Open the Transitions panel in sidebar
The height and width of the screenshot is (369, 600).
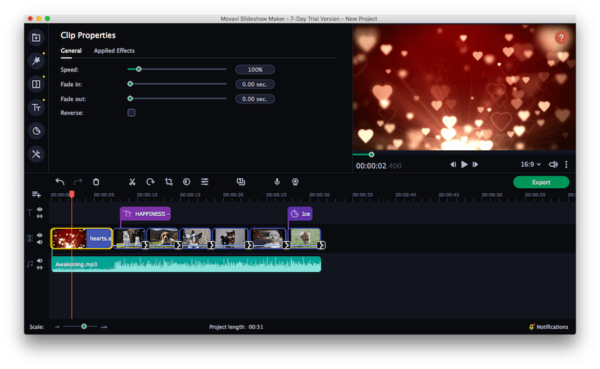click(36, 84)
